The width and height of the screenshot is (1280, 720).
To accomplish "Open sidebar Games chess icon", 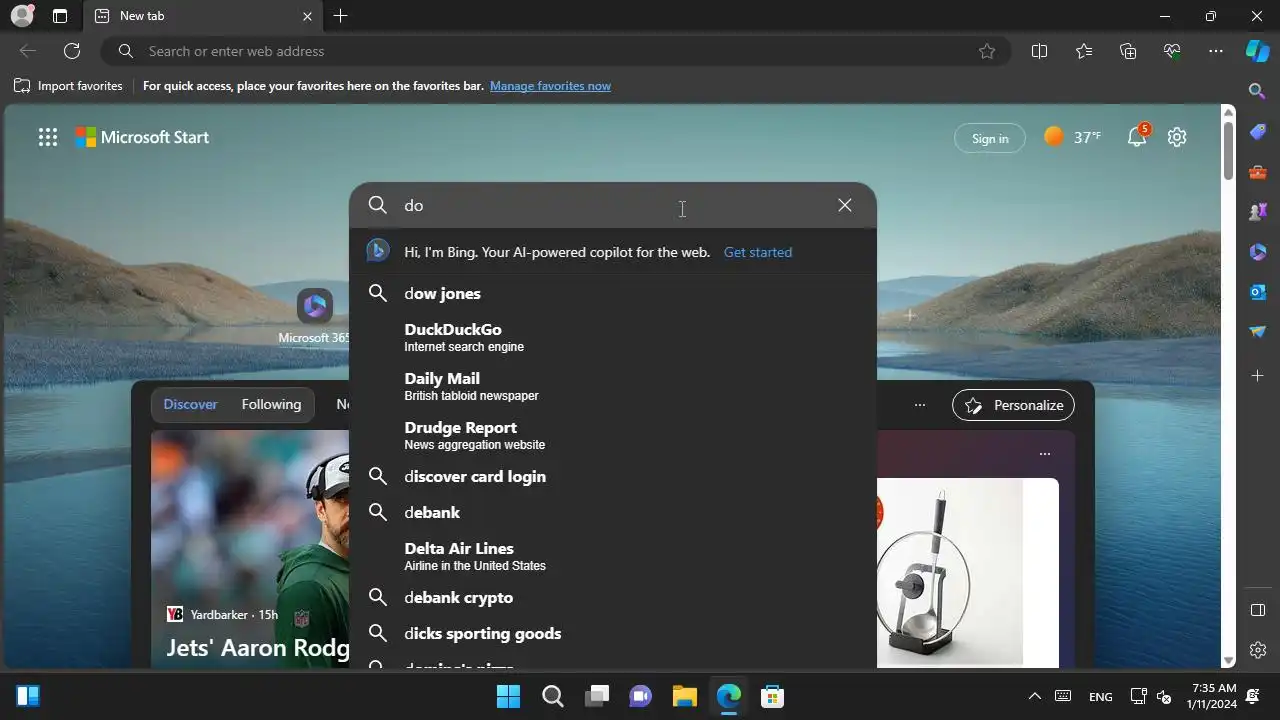I will 1258,212.
